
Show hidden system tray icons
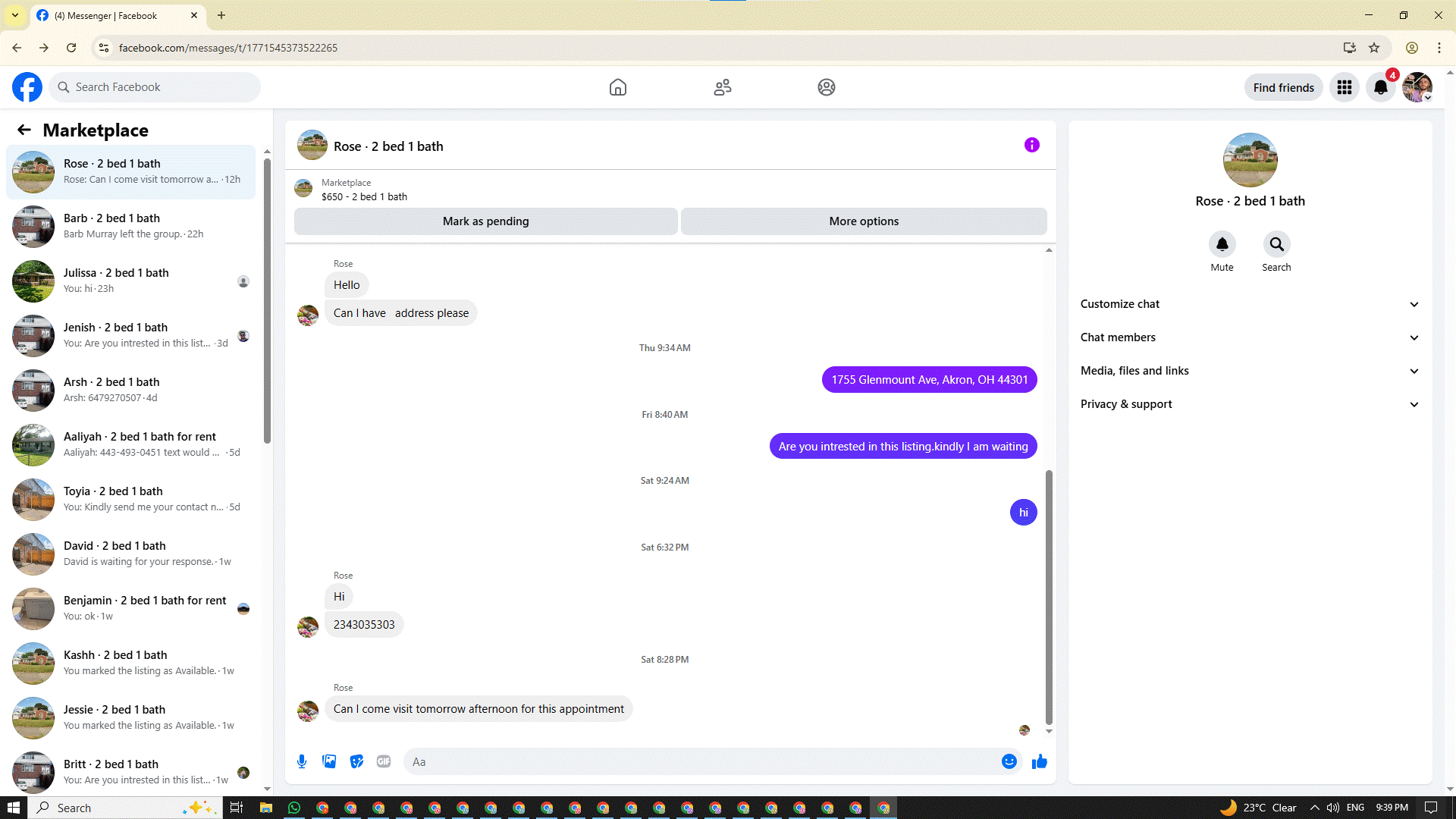click(x=1314, y=808)
